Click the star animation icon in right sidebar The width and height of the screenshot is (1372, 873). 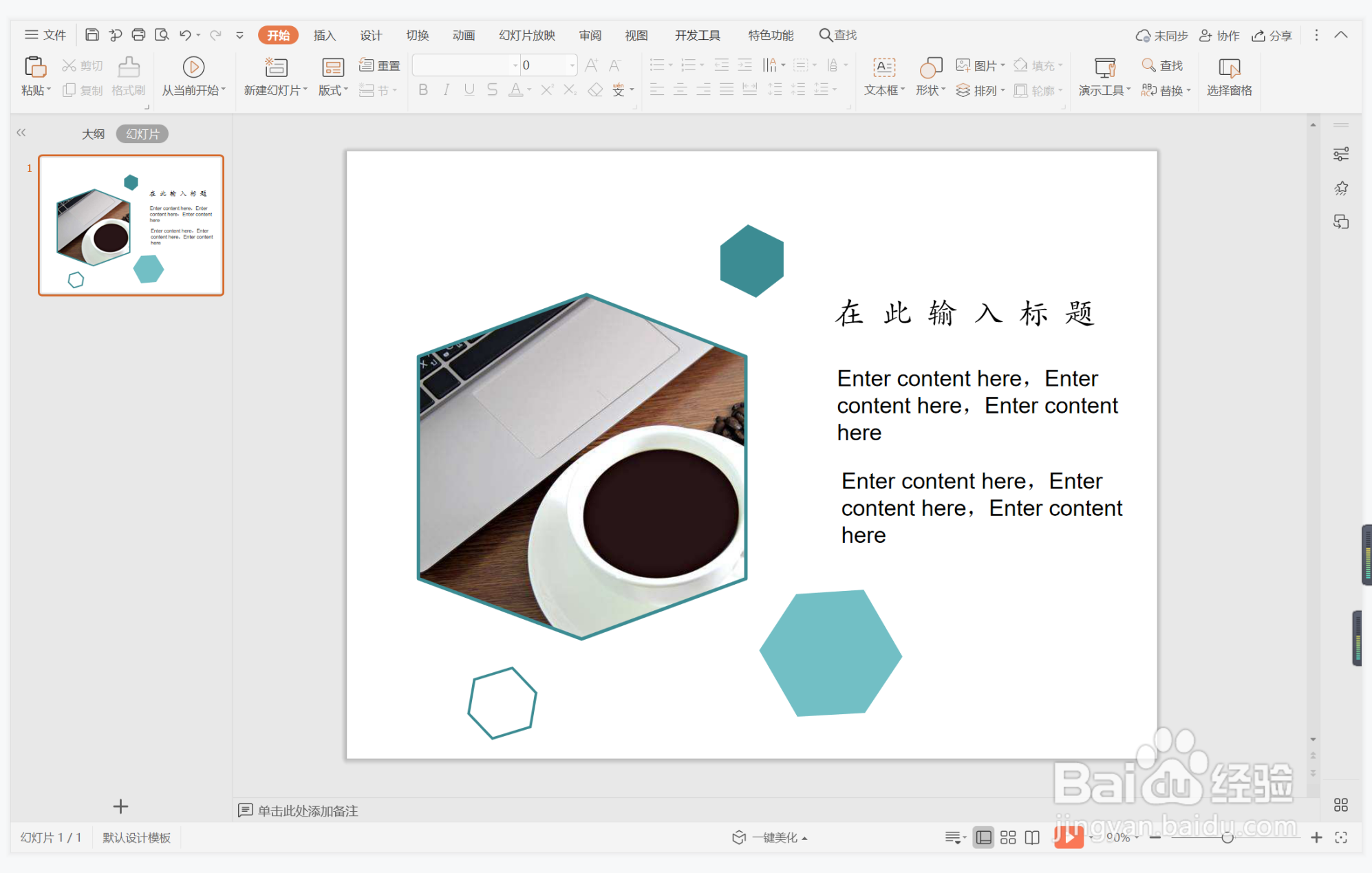tap(1341, 188)
